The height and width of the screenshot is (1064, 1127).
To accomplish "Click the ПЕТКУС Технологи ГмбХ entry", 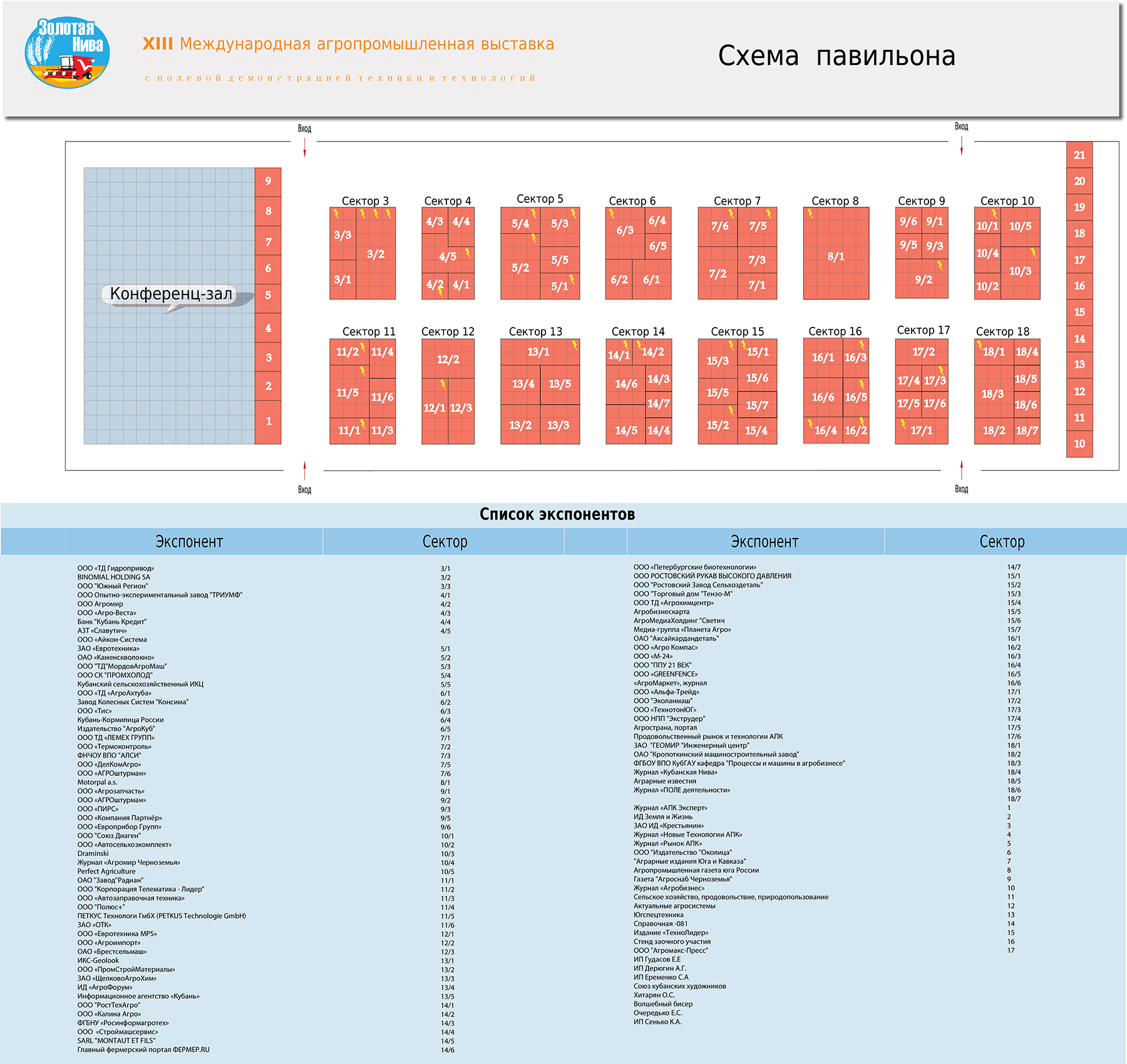I will pyautogui.click(x=162, y=916).
